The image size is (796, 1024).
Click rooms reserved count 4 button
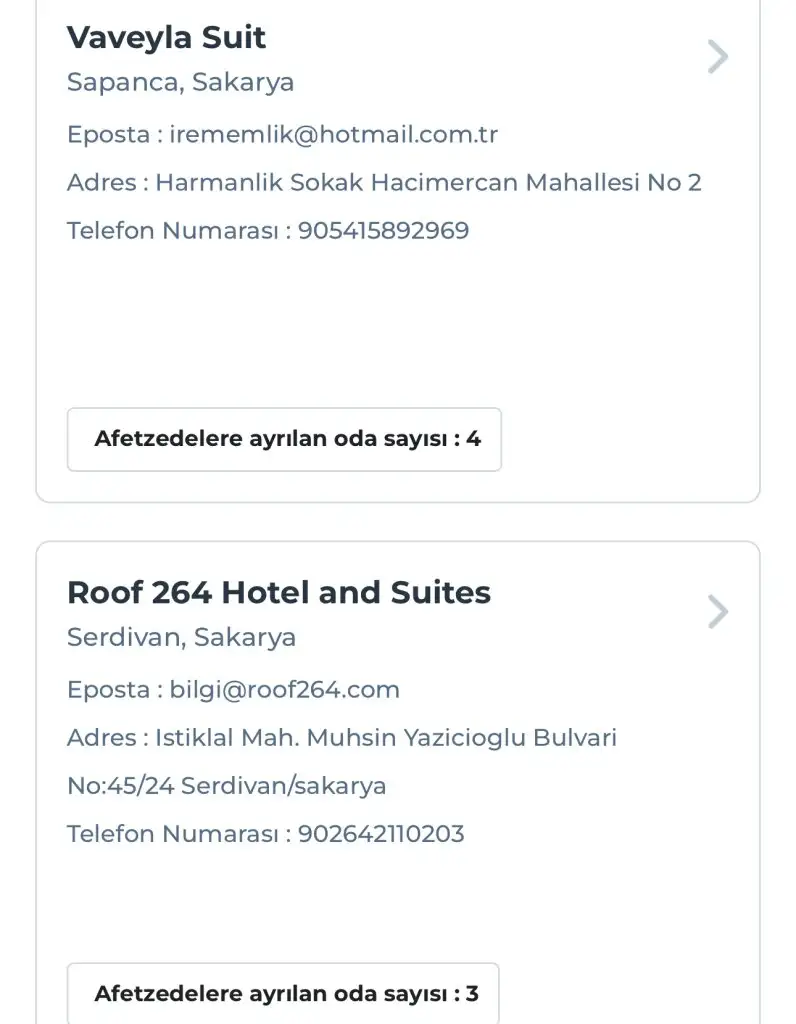pyautogui.click(x=284, y=439)
